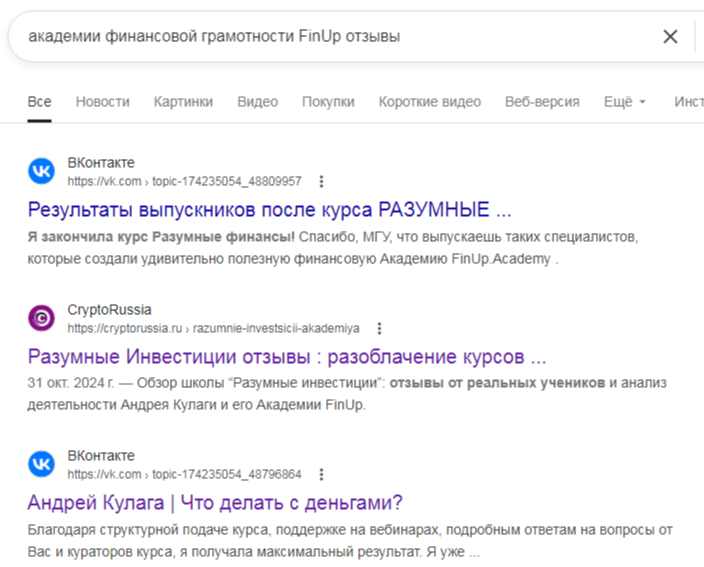704x567 pixels.
Task: Open three-dot menu for first VK result
Action: pyautogui.click(x=321, y=182)
